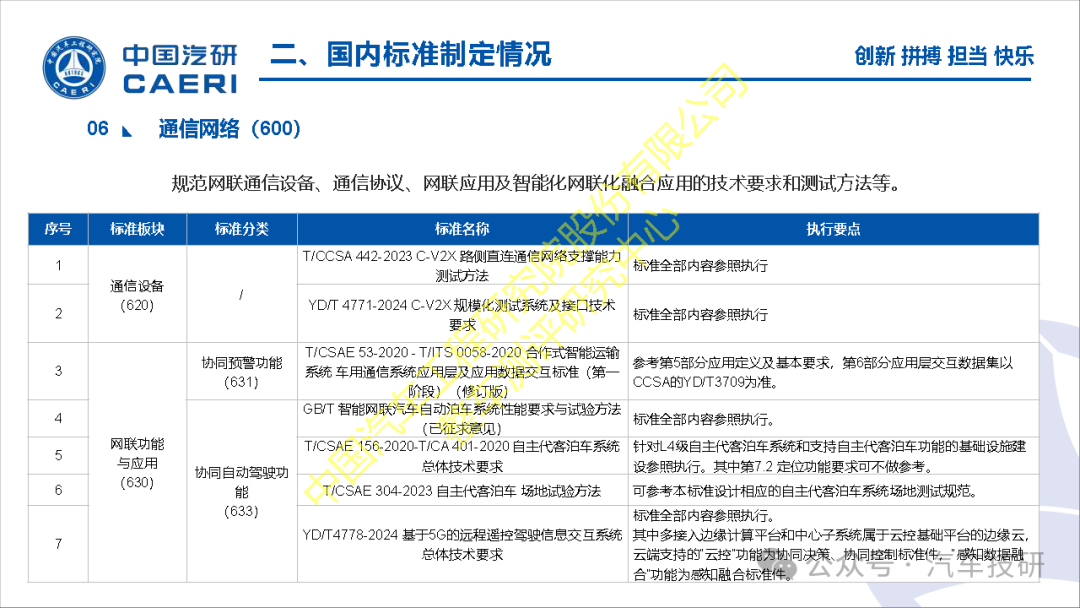Click the T/CCSA 442-2023 C-V2X standard name
Screen dimensions: 1080x608
coord(462,266)
